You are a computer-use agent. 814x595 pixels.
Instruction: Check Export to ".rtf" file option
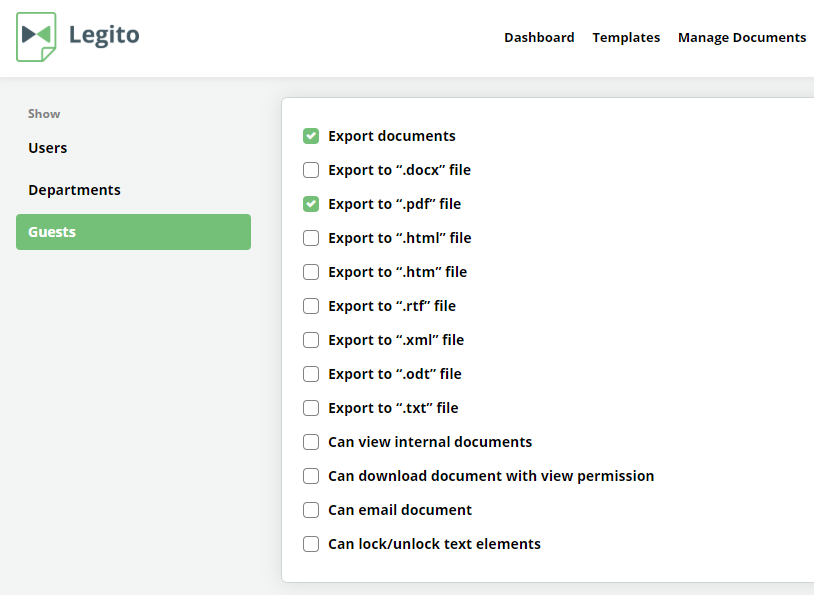point(311,306)
